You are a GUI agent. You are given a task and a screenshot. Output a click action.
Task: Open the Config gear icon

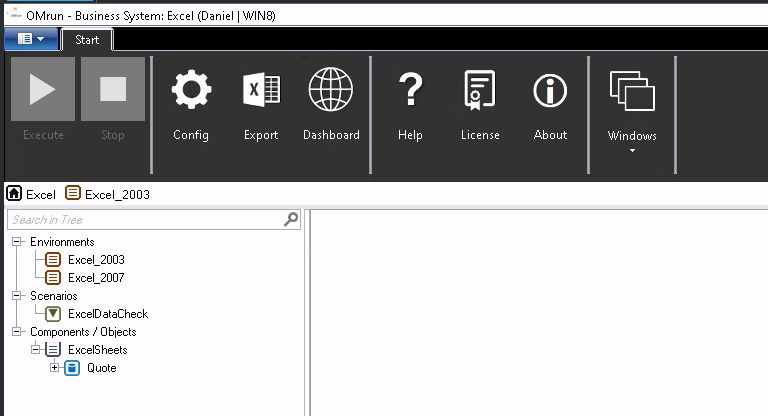[x=191, y=89]
